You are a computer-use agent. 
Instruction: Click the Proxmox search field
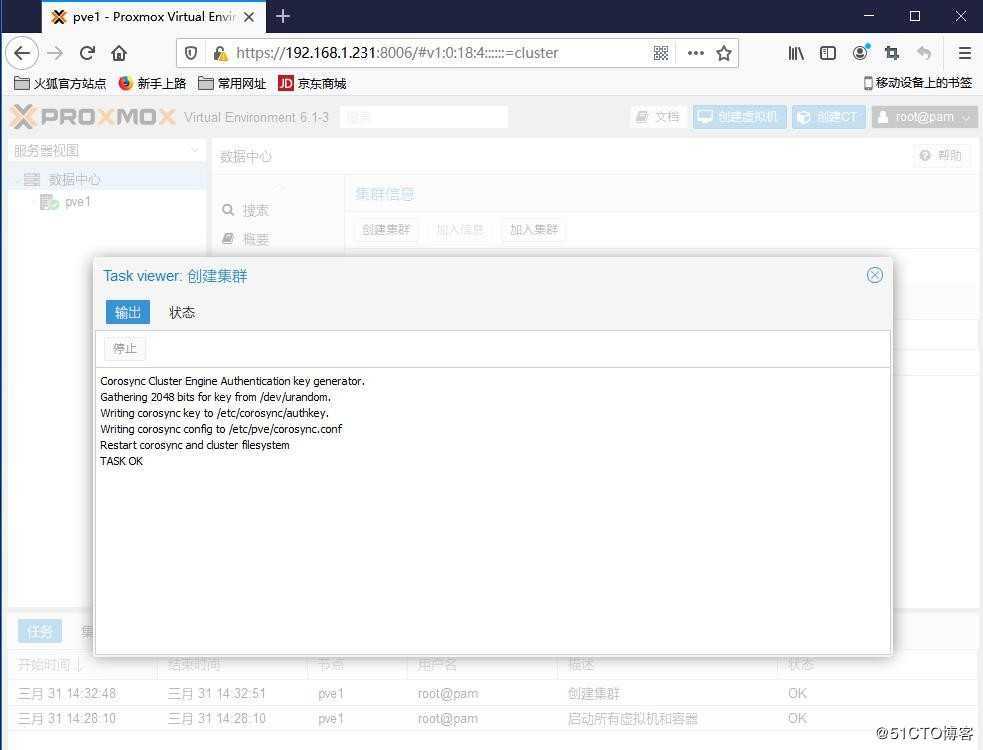pyautogui.click(x=424, y=117)
